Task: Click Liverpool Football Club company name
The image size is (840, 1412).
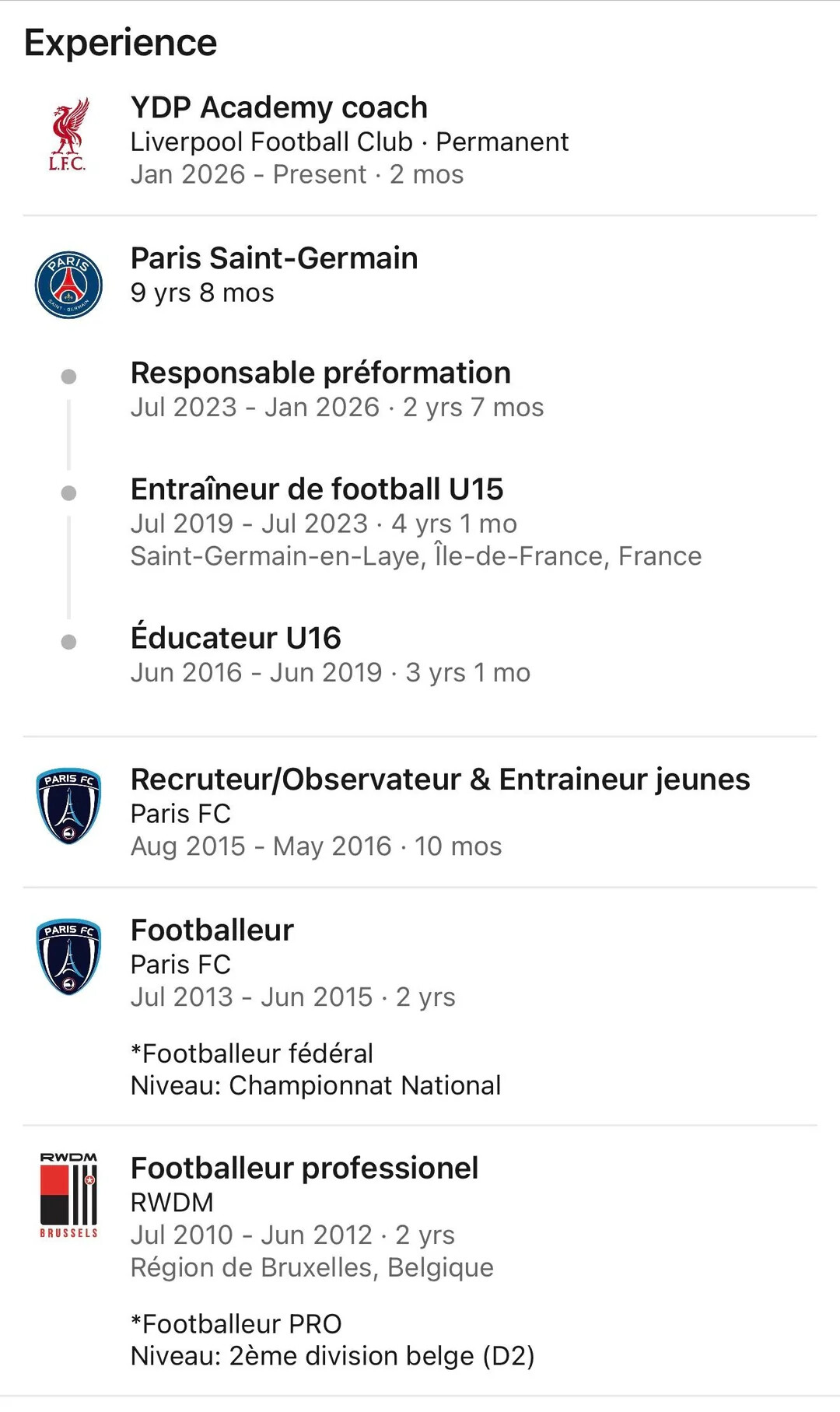Action: point(271,142)
